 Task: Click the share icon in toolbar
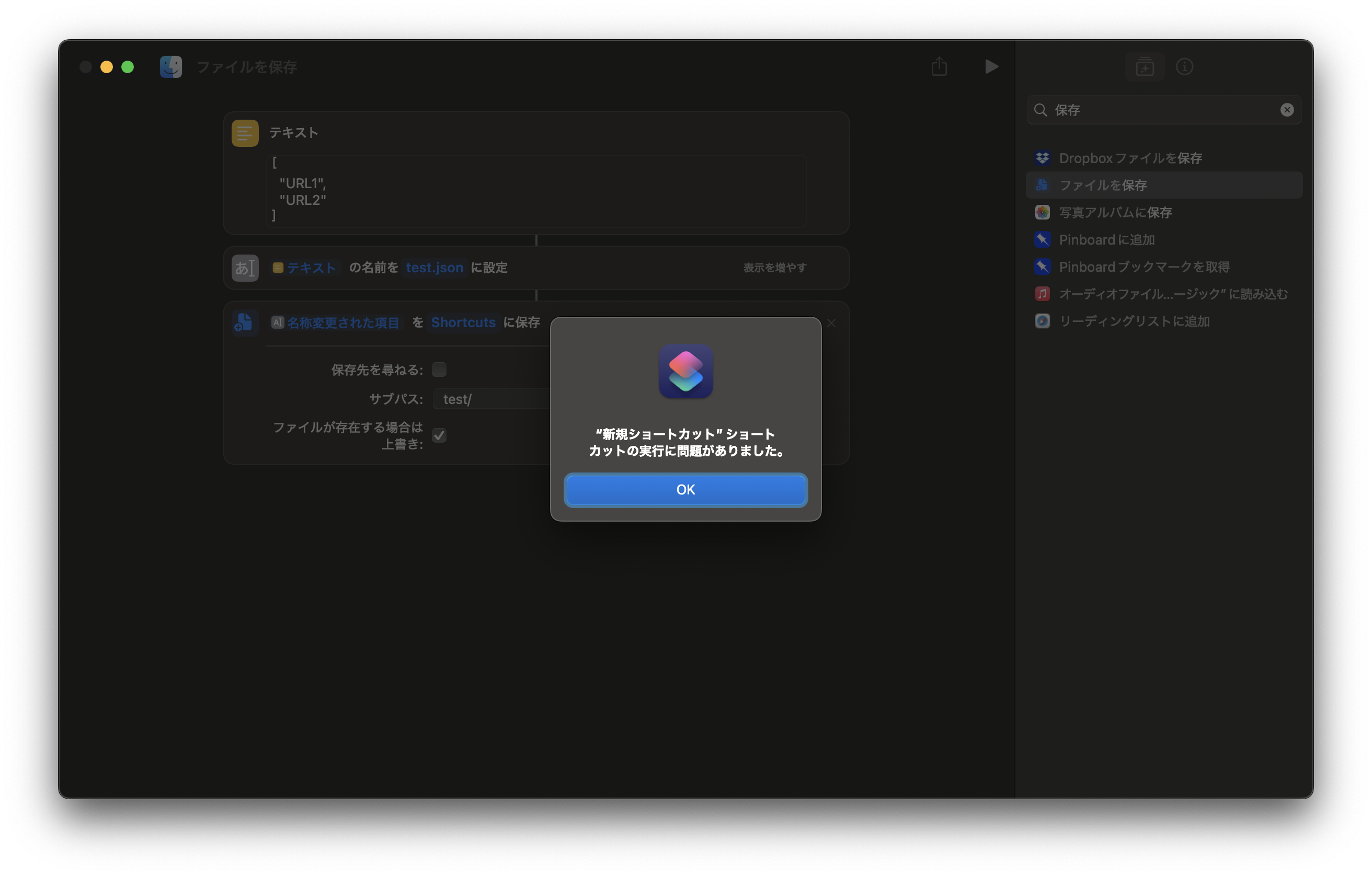[939, 66]
